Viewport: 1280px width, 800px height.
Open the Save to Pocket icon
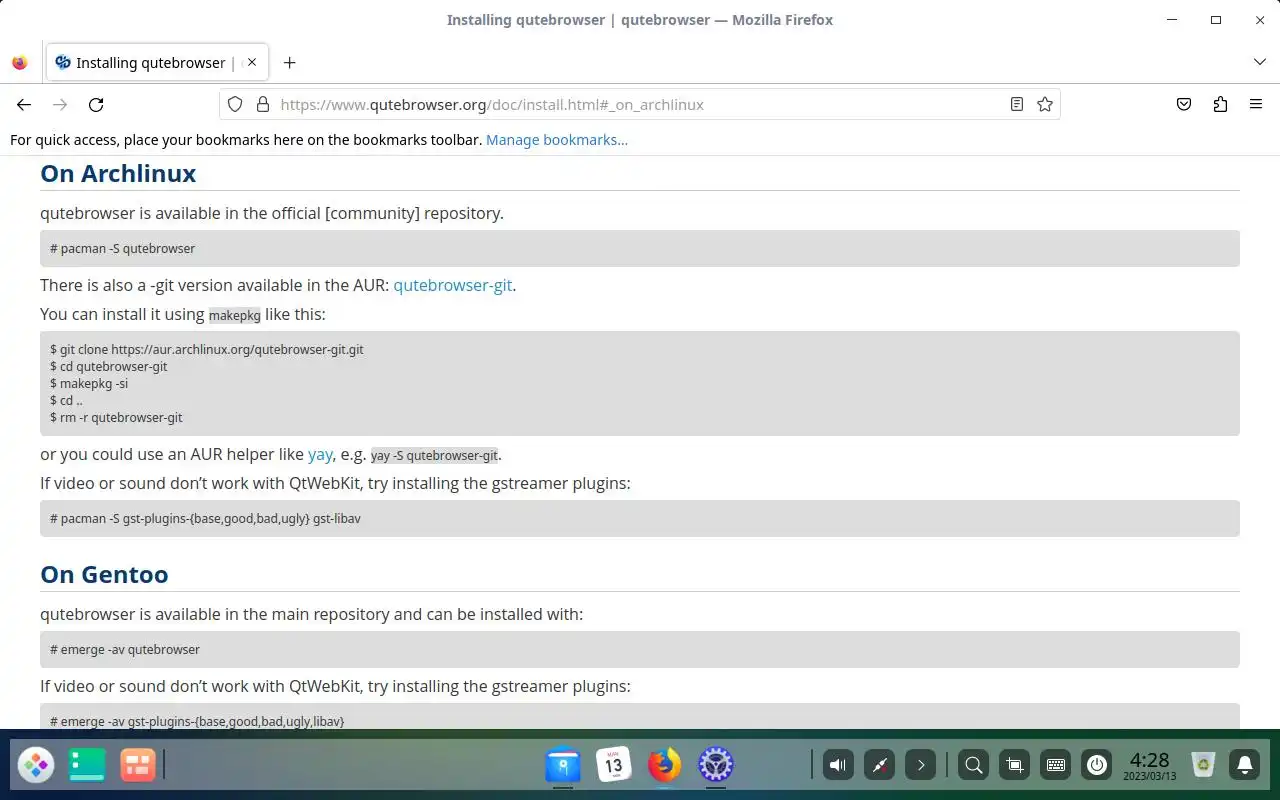point(1184,104)
